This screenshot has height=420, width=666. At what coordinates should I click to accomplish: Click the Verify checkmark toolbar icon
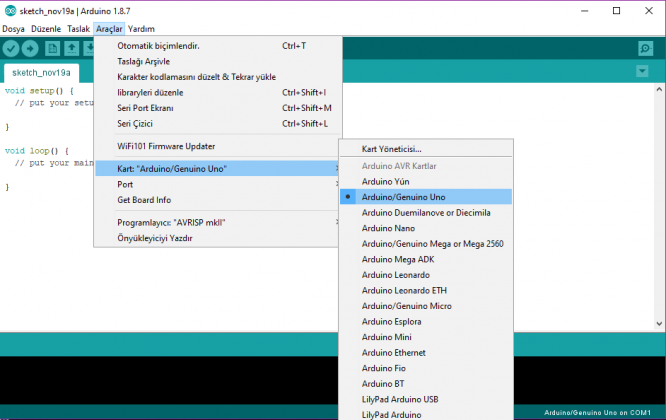click(x=11, y=48)
